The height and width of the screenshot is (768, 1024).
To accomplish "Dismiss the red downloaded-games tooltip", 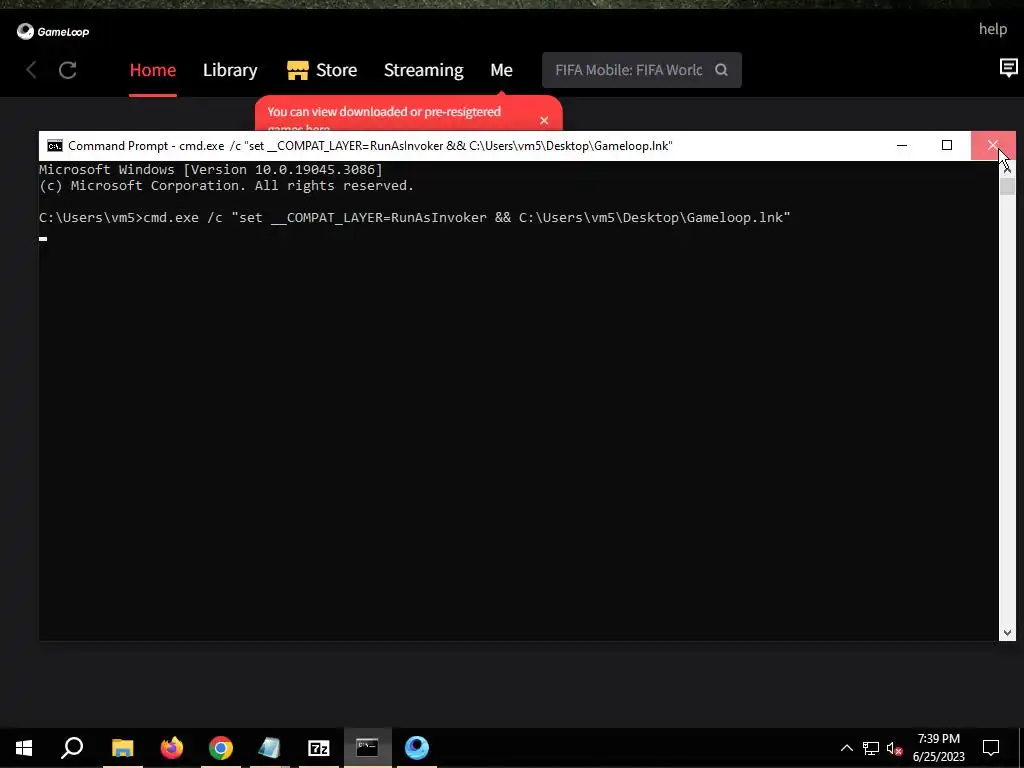I will click(544, 120).
